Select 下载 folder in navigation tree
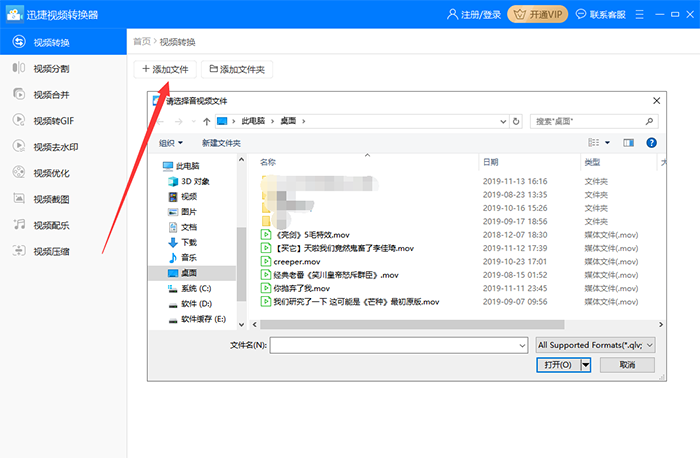The image size is (700, 458). pyautogui.click(x=182, y=242)
